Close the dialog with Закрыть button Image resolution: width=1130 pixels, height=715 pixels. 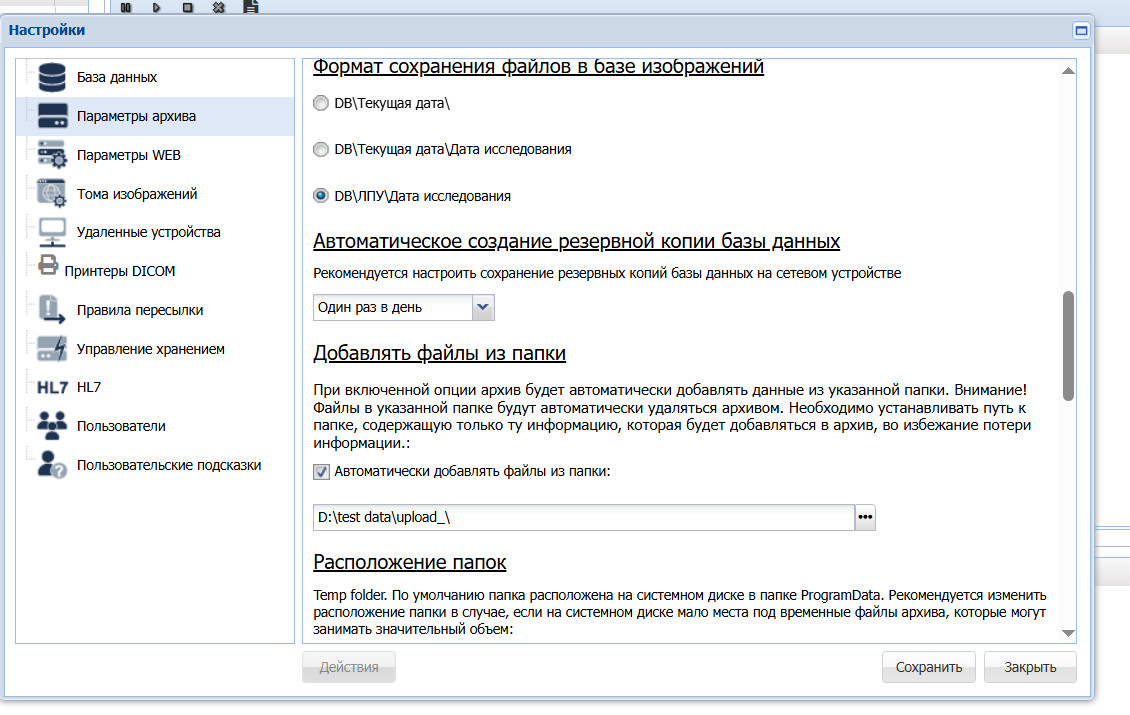[x=1030, y=667]
